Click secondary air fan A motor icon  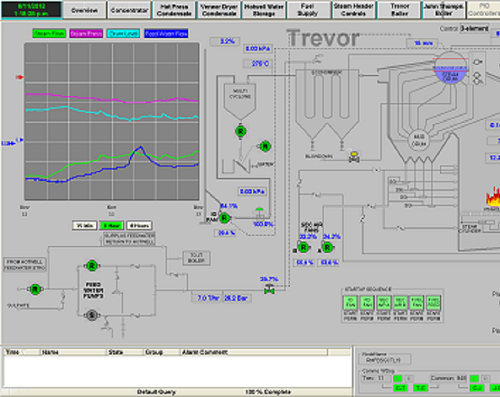pyautogui.click(x=327, y=247)
